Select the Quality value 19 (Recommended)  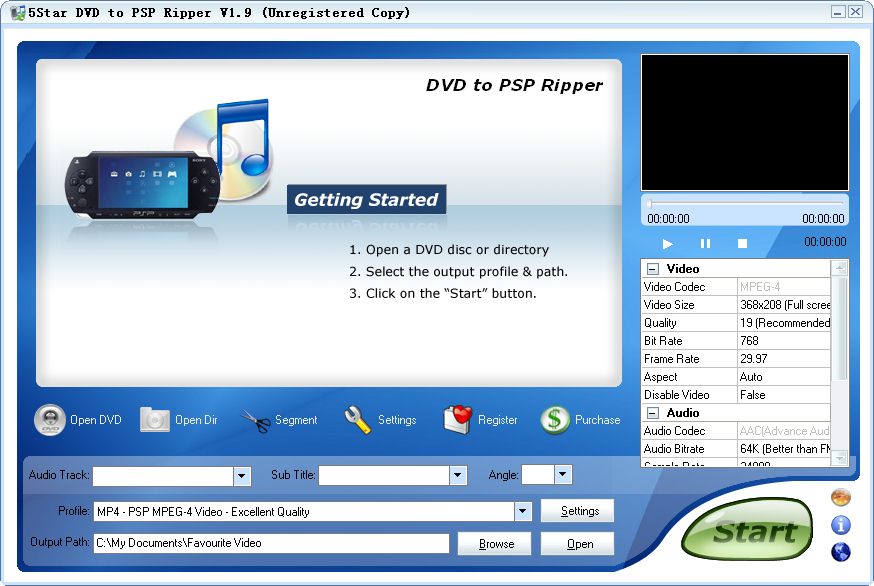tap(784, 323)
